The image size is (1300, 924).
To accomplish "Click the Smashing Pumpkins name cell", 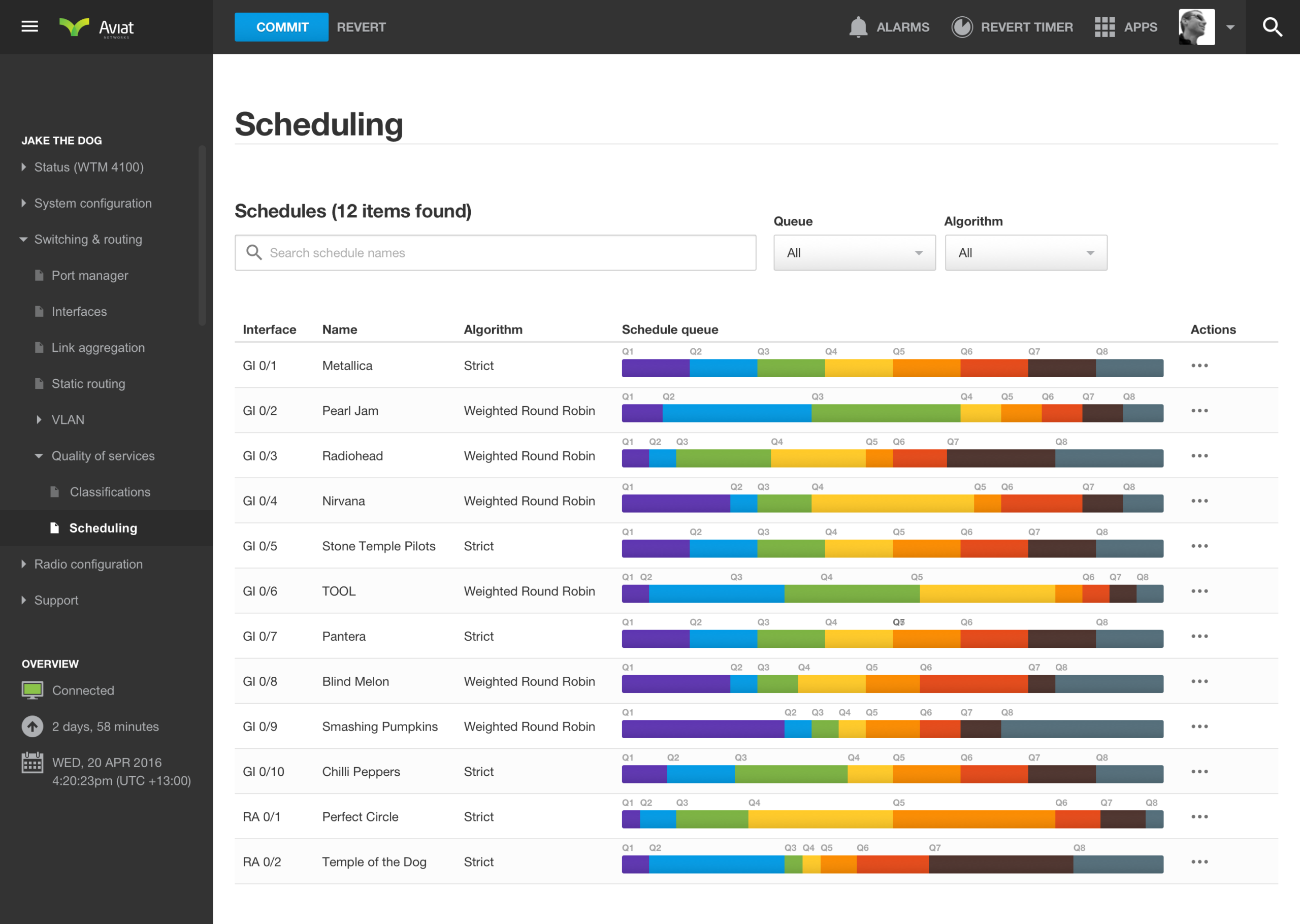I will [x=379, y=727].
